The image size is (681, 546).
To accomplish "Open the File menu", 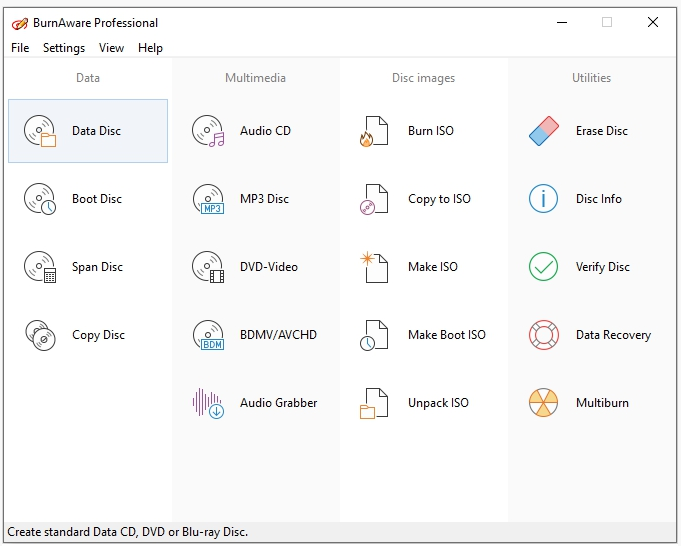I will 20,48.
